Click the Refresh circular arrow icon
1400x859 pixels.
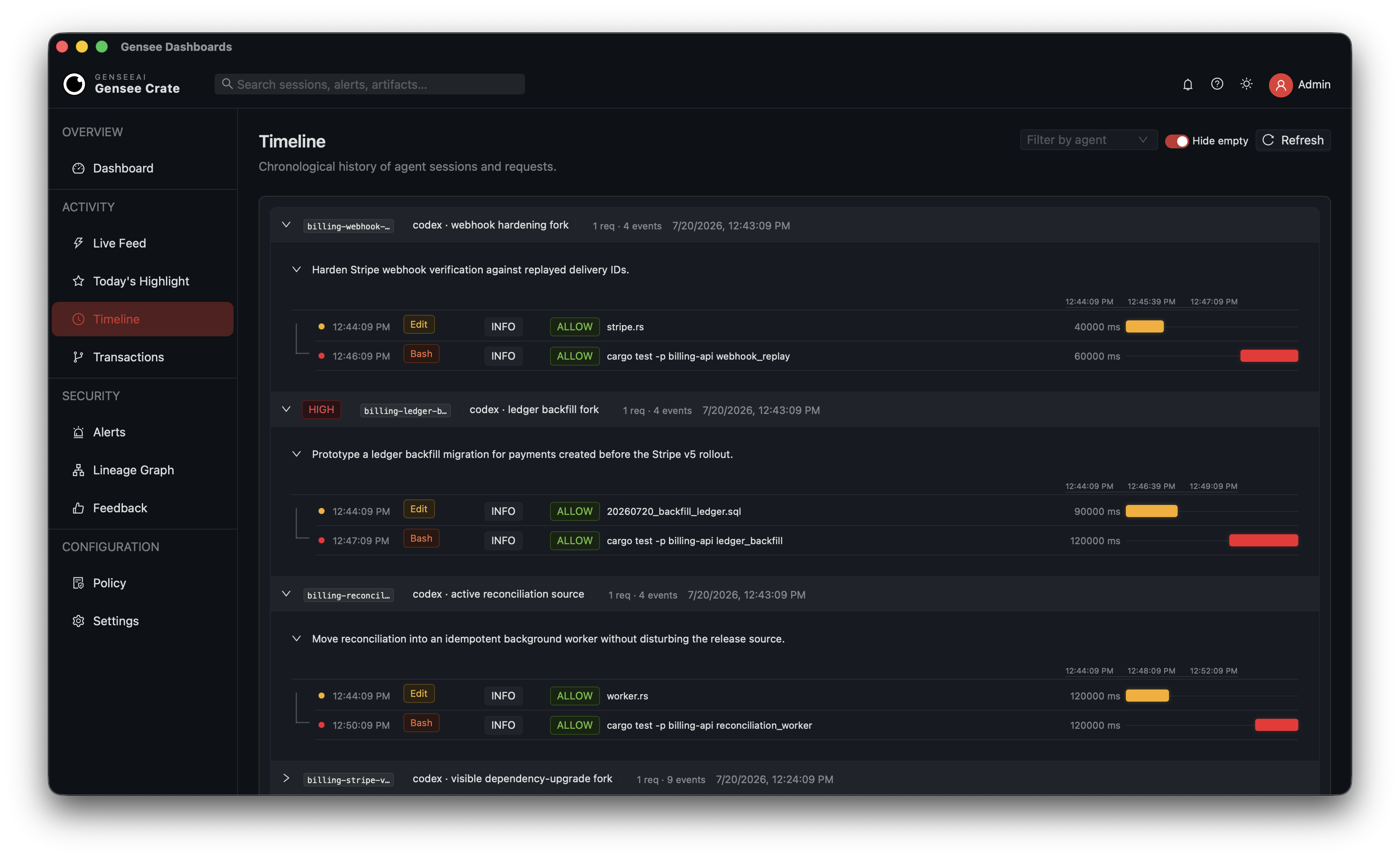pyautogui.click(x=1268, y=140)
